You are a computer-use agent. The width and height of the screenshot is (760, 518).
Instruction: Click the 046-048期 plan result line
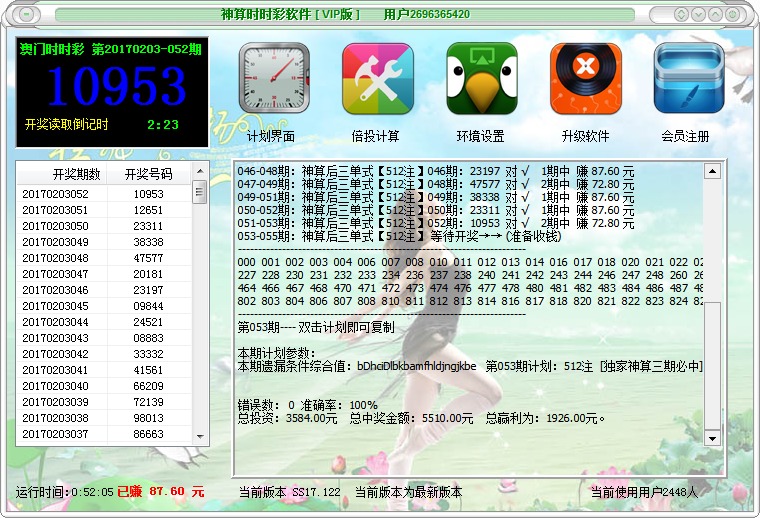(x=436, y=171)
